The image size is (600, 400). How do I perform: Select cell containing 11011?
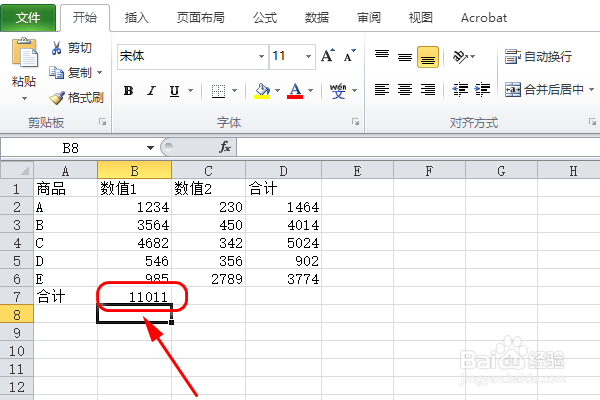coord(134,297)
